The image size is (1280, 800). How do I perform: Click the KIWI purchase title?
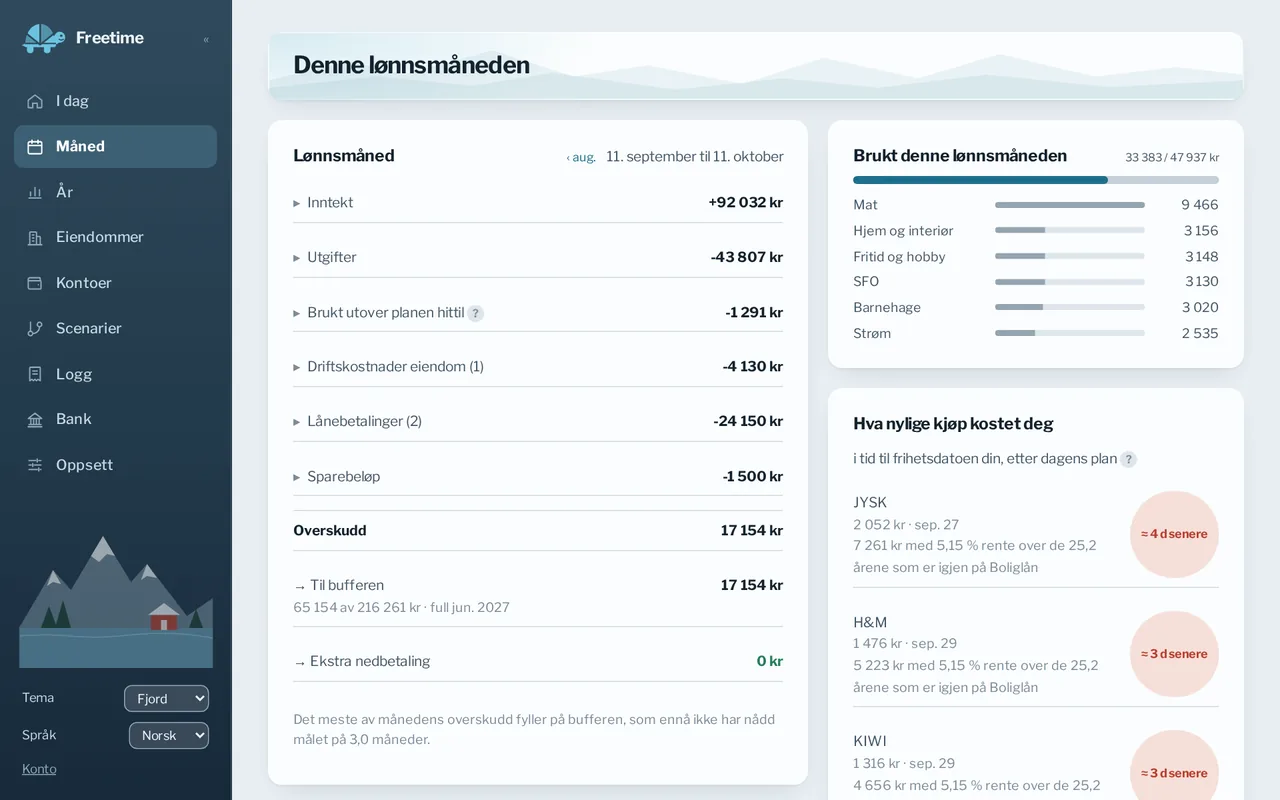point(870,741)
